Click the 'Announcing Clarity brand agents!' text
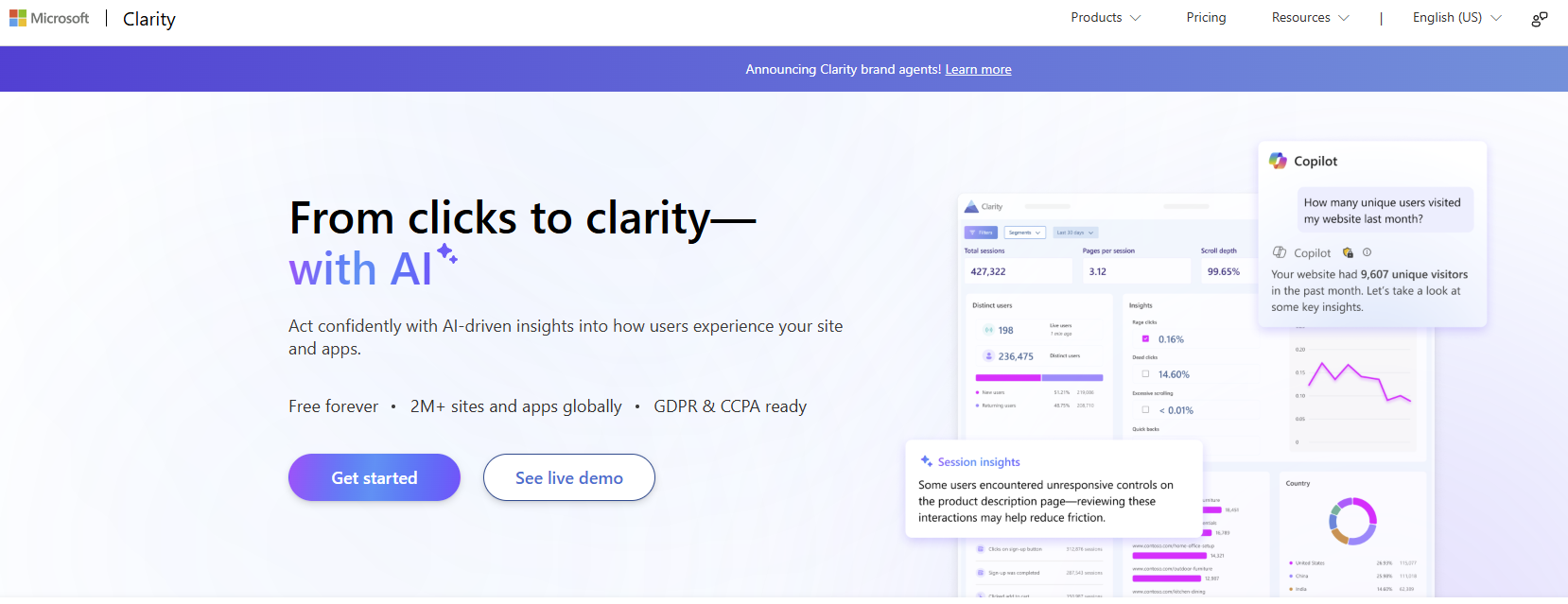The height and width of the screenshot is (604, 1568). pyautogui.click(x=844, y=69)
